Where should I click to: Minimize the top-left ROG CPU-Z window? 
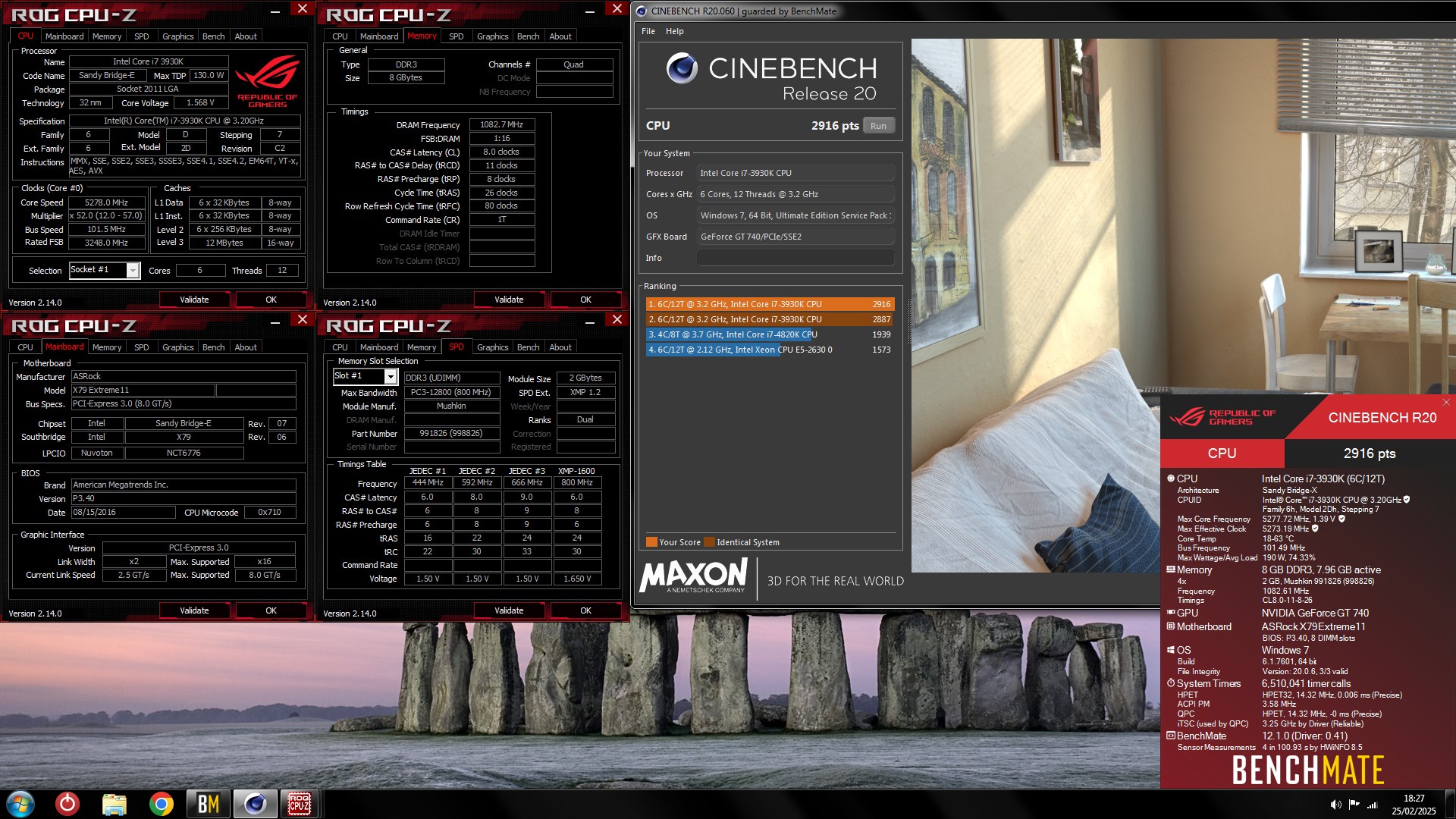275,10
